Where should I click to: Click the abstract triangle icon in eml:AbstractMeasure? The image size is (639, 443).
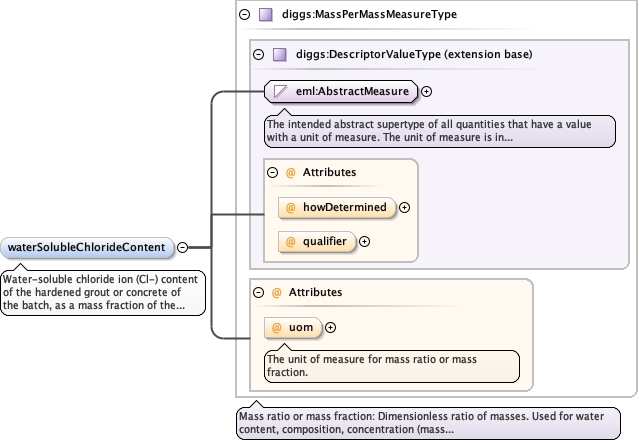(x=280, y=91)
